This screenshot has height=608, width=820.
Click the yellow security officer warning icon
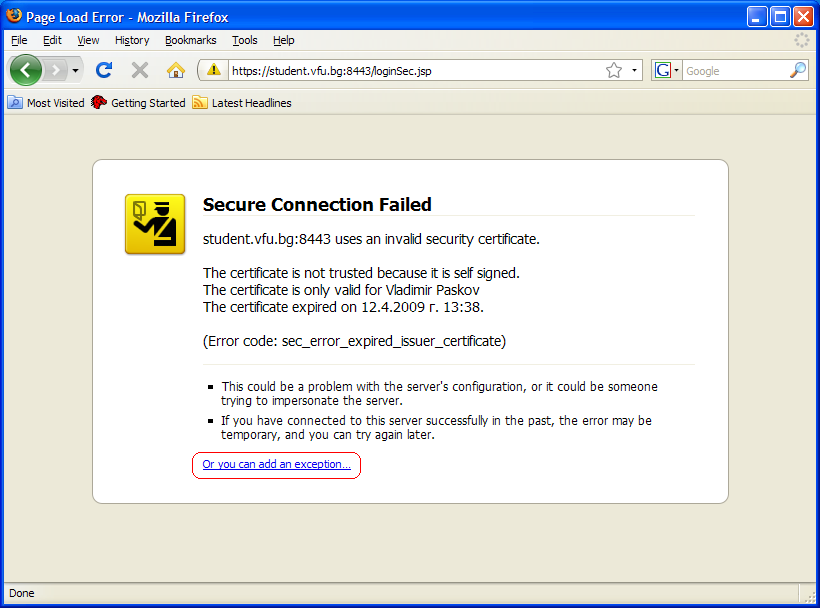point(155,224)
